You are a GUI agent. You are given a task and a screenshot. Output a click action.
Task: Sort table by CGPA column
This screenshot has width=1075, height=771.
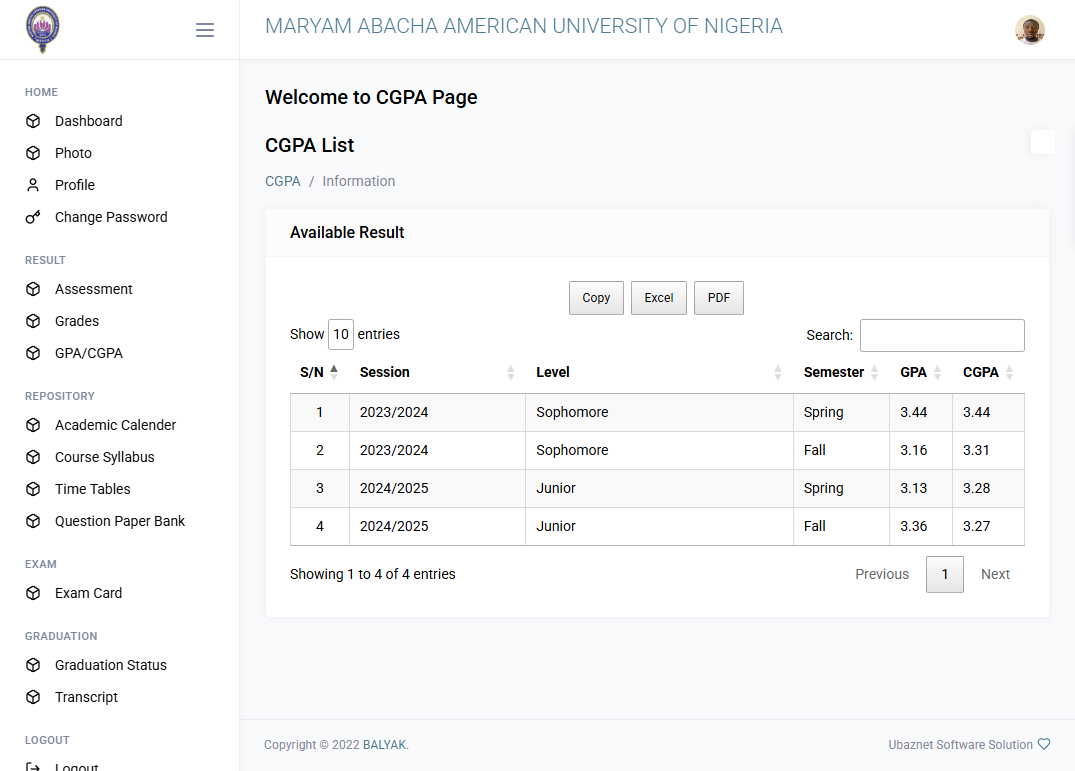(x=988, y=372)
